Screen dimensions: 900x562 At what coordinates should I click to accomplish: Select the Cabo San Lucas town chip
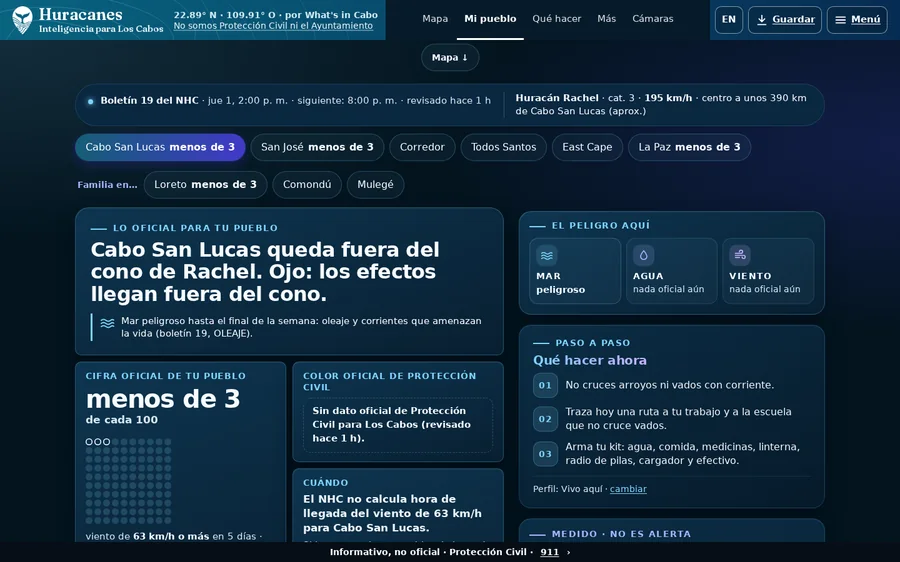[x=160, y=147]
